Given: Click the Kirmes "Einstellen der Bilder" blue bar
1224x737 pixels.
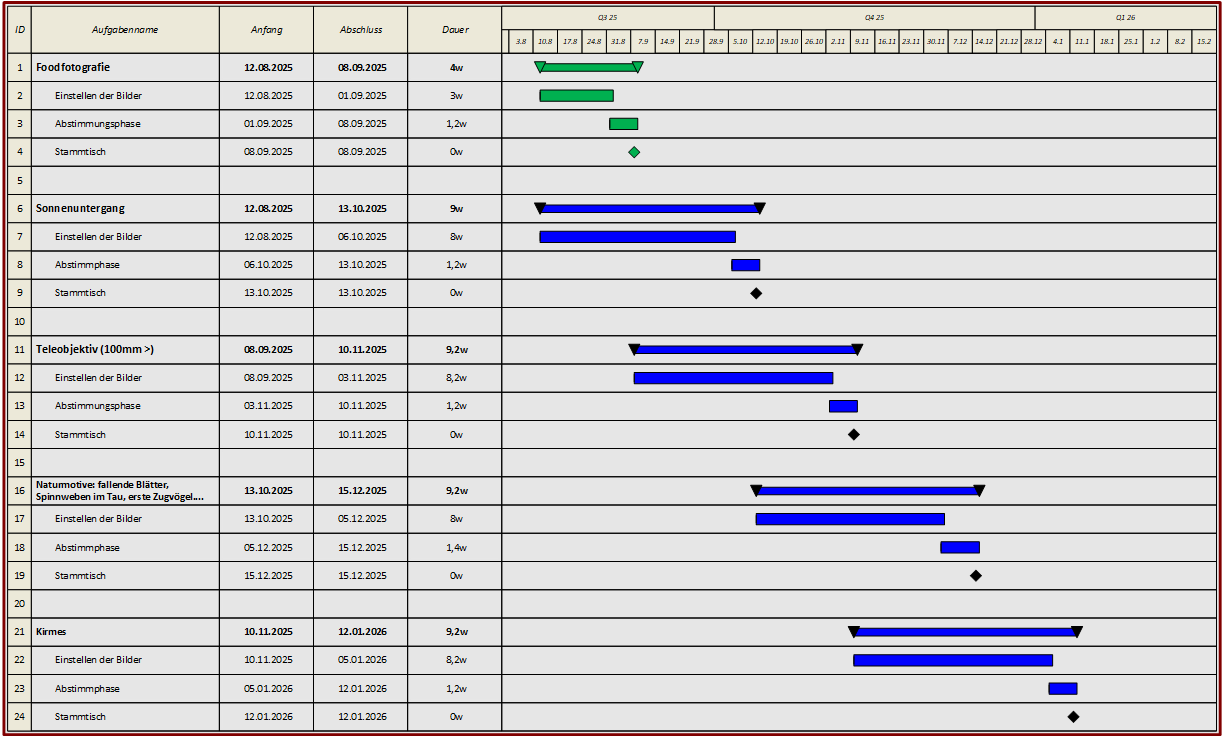Looking at the screenshot, I should pyautogui.click(x=952, y=660).
